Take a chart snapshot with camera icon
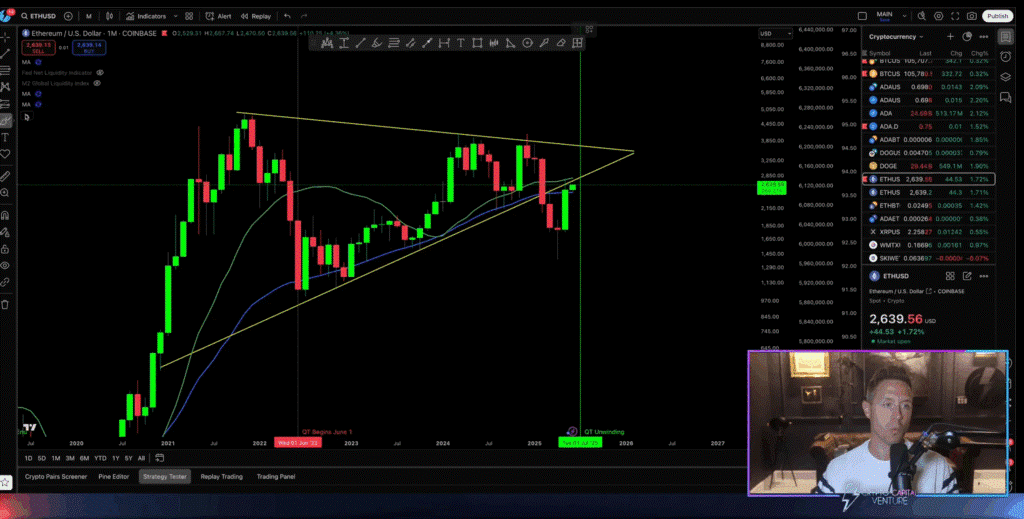 click(972, 16)
